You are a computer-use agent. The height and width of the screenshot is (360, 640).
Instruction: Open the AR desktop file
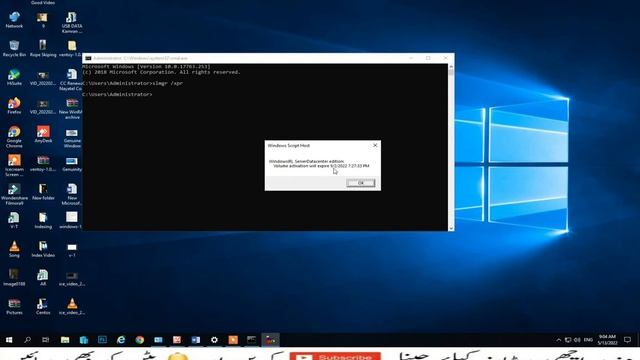43,277
